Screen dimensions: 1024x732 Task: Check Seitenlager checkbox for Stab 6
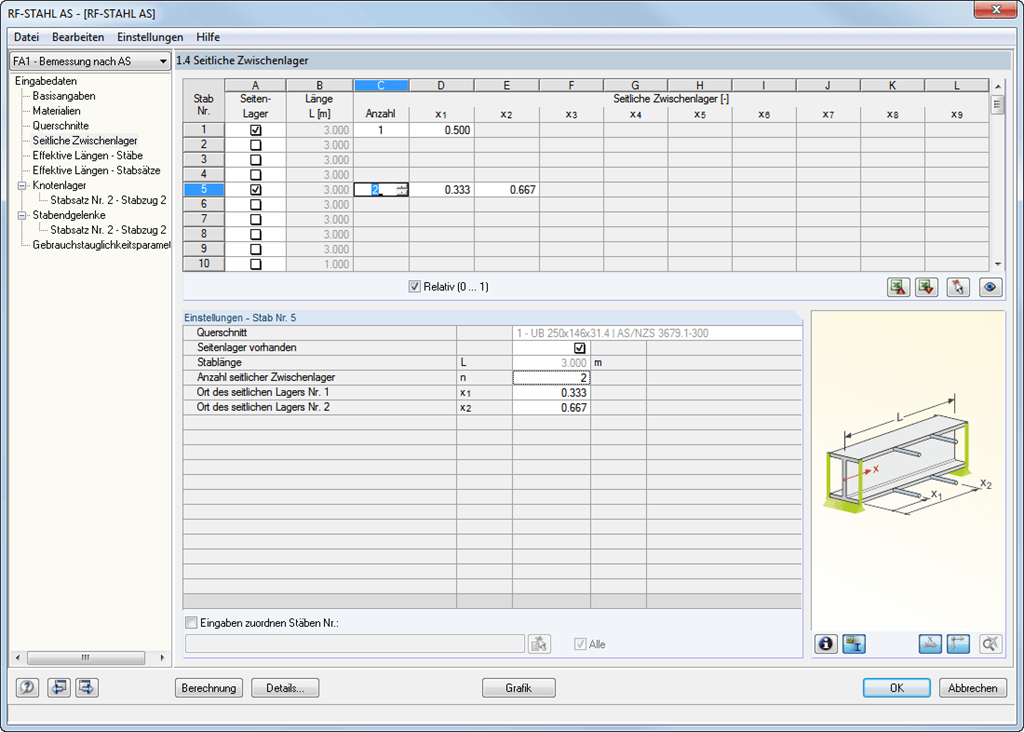point(255,205)
